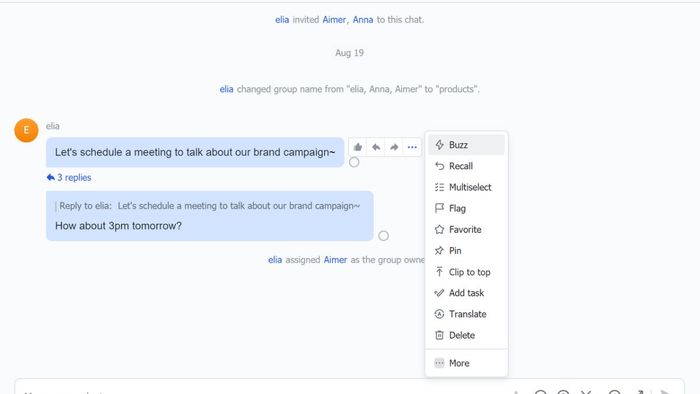This screenshot has width=700, height=394.
Task: Select Buzz in the context menu
Action: [x=466, y=145]
